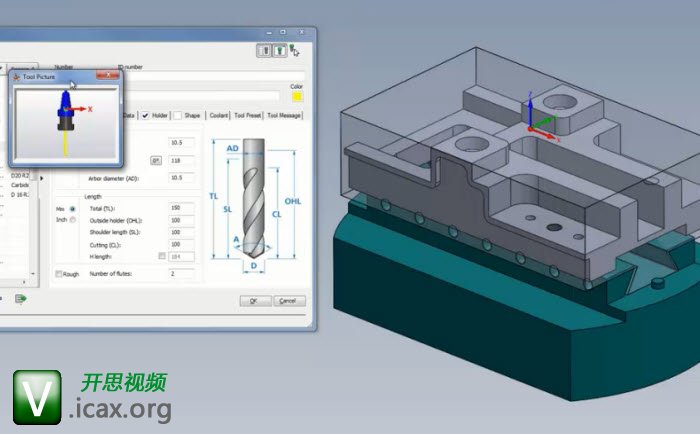Click the second tool view icon with green tip
Screen dimensions: 700x434
[279, 51]
